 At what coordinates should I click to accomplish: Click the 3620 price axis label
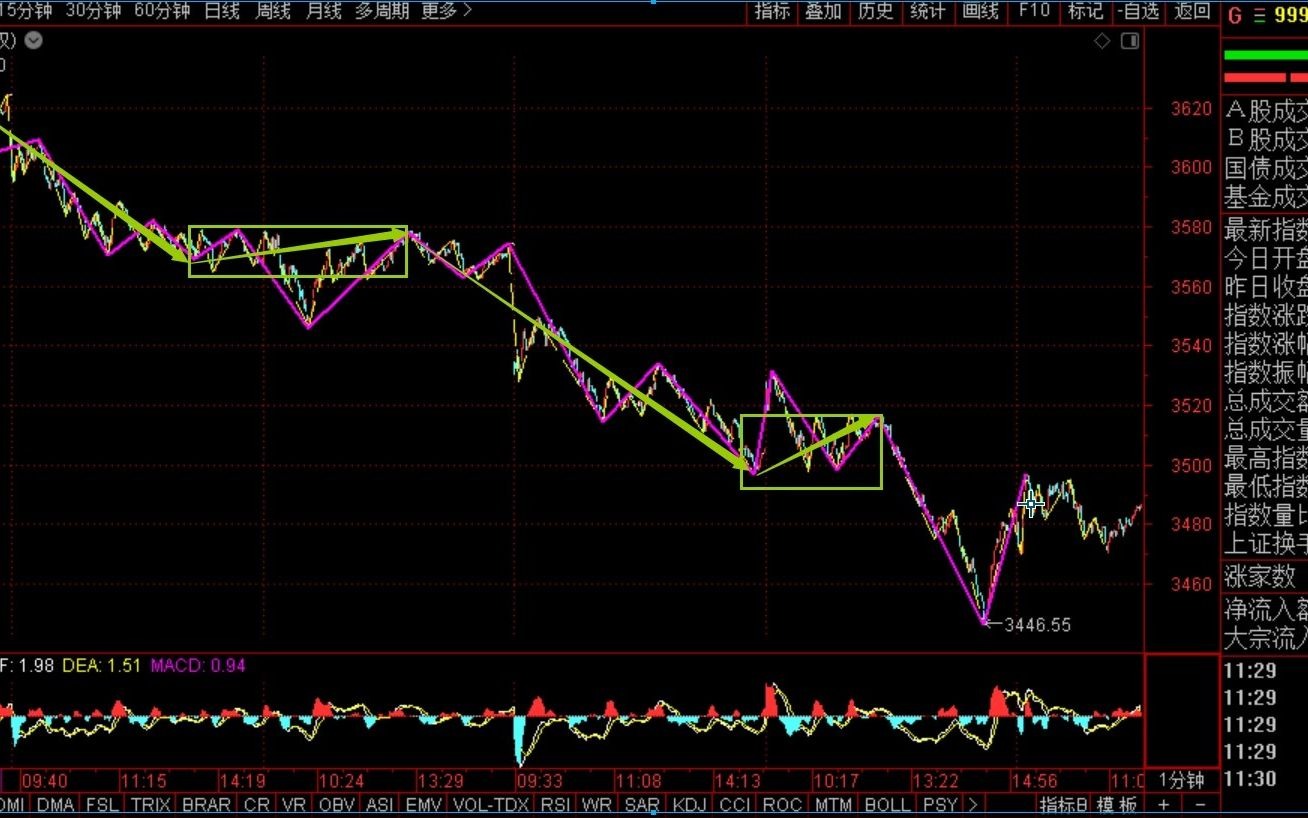tap(1190, 108)
